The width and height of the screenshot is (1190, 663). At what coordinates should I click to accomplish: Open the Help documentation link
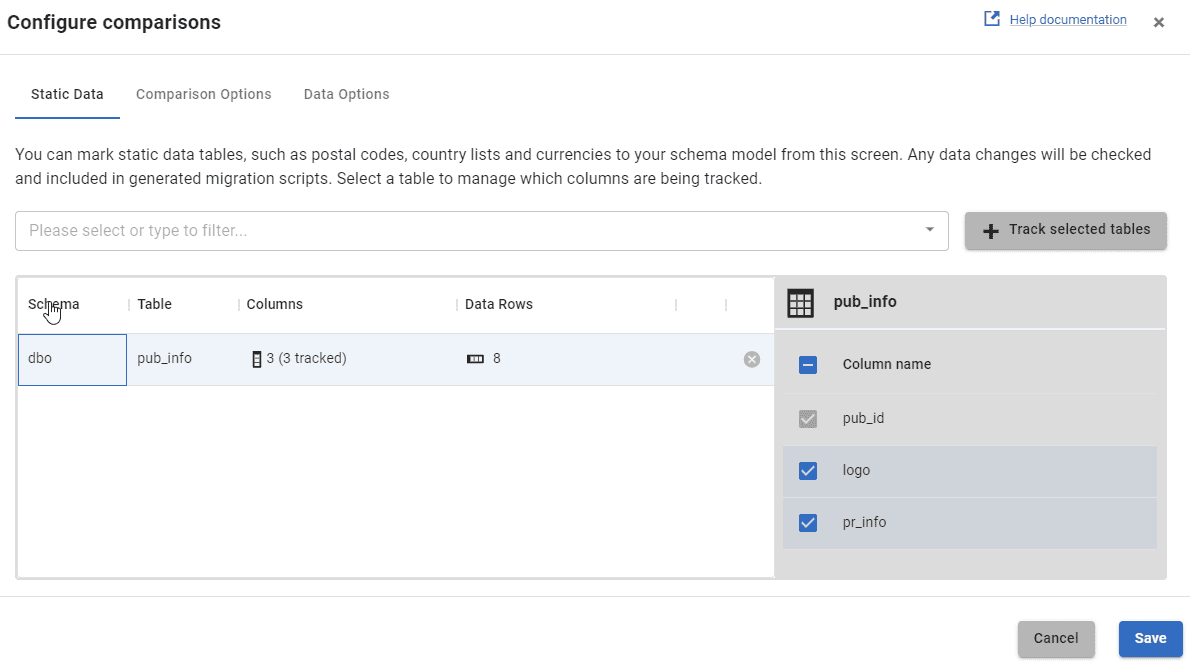coord(1068,20)
